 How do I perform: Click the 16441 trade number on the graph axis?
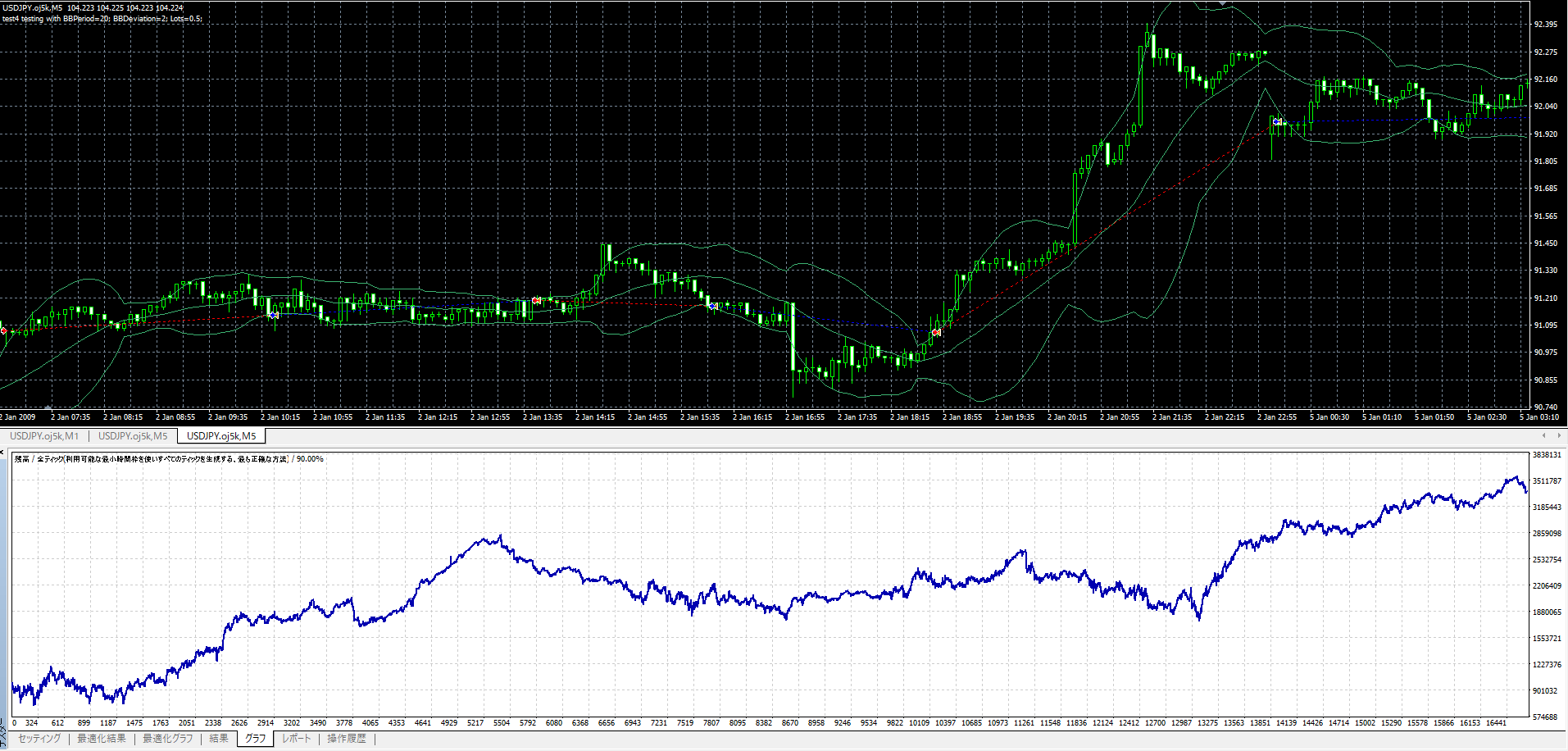(1496, 723)
